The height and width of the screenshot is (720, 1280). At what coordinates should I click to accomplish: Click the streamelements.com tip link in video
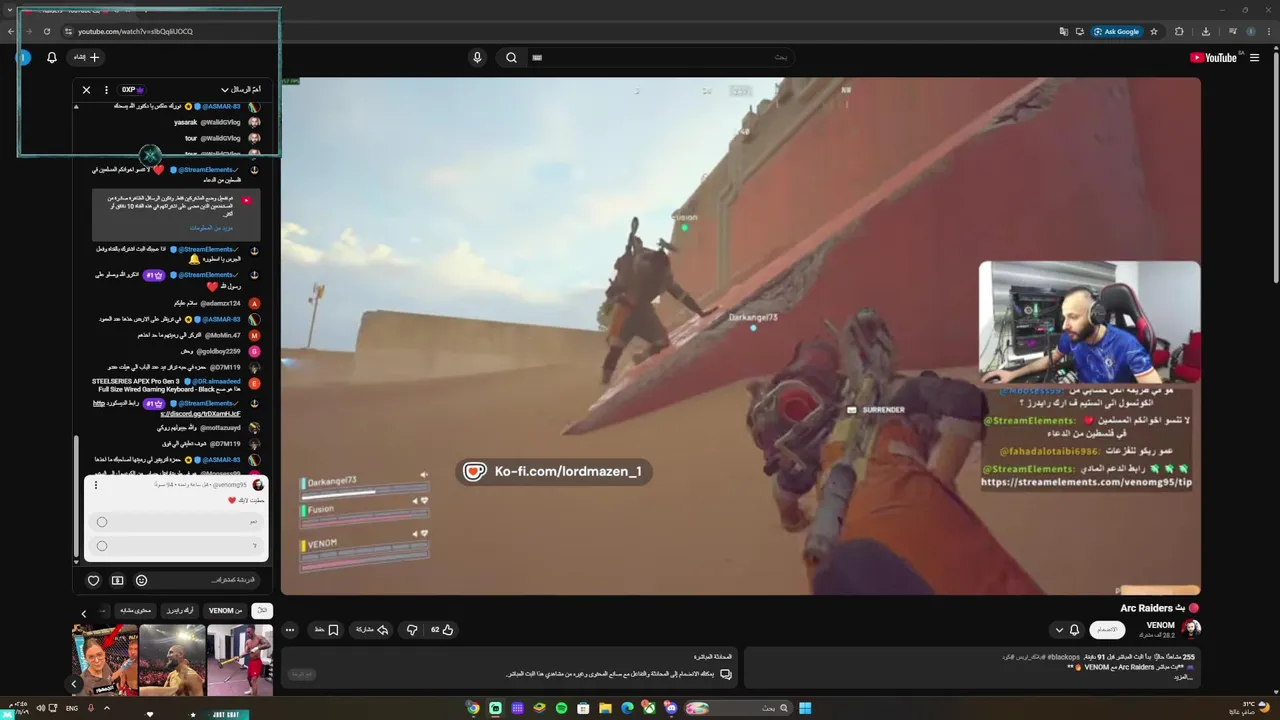[1086, 482]
